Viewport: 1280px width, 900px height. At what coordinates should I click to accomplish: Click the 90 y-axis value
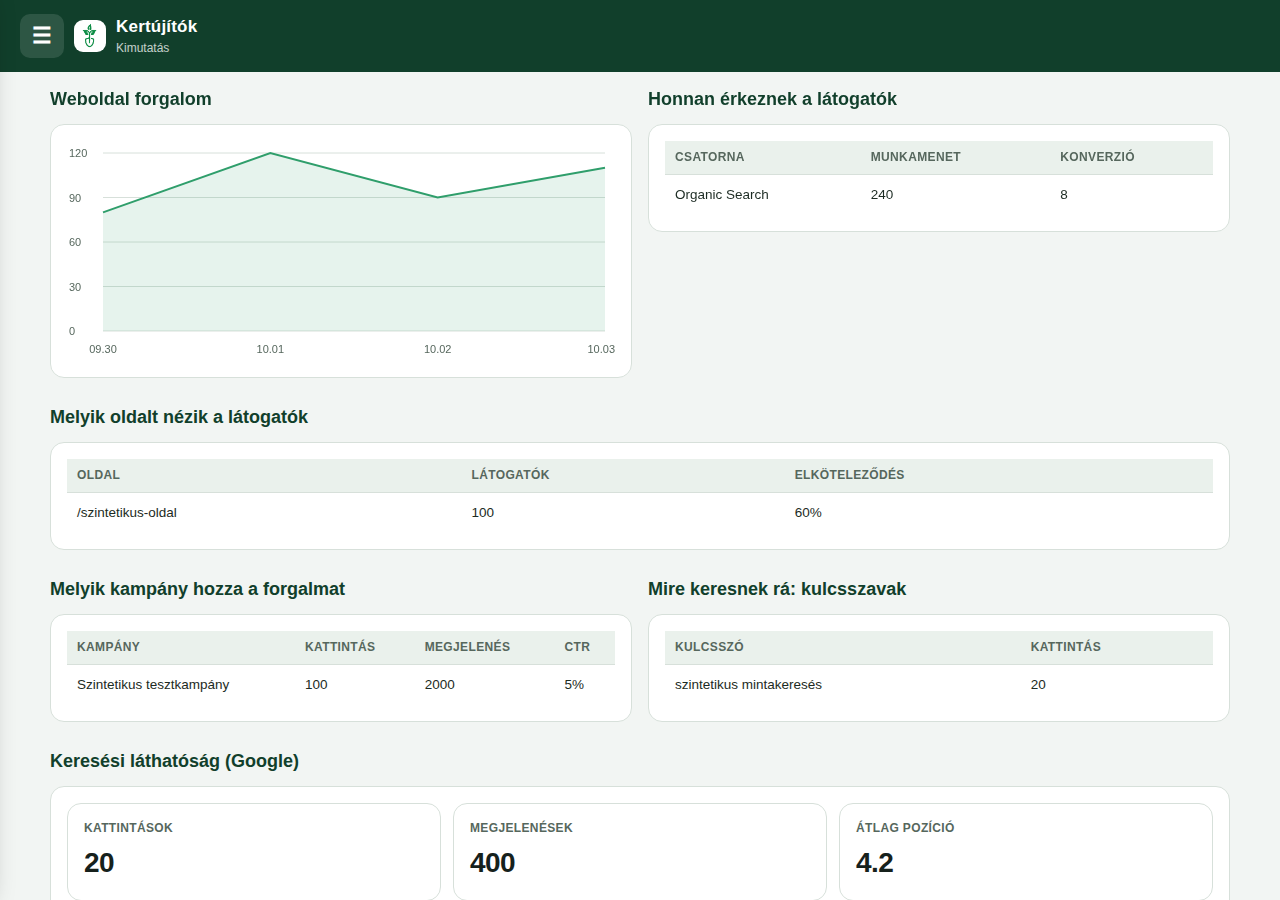point(75,198)
